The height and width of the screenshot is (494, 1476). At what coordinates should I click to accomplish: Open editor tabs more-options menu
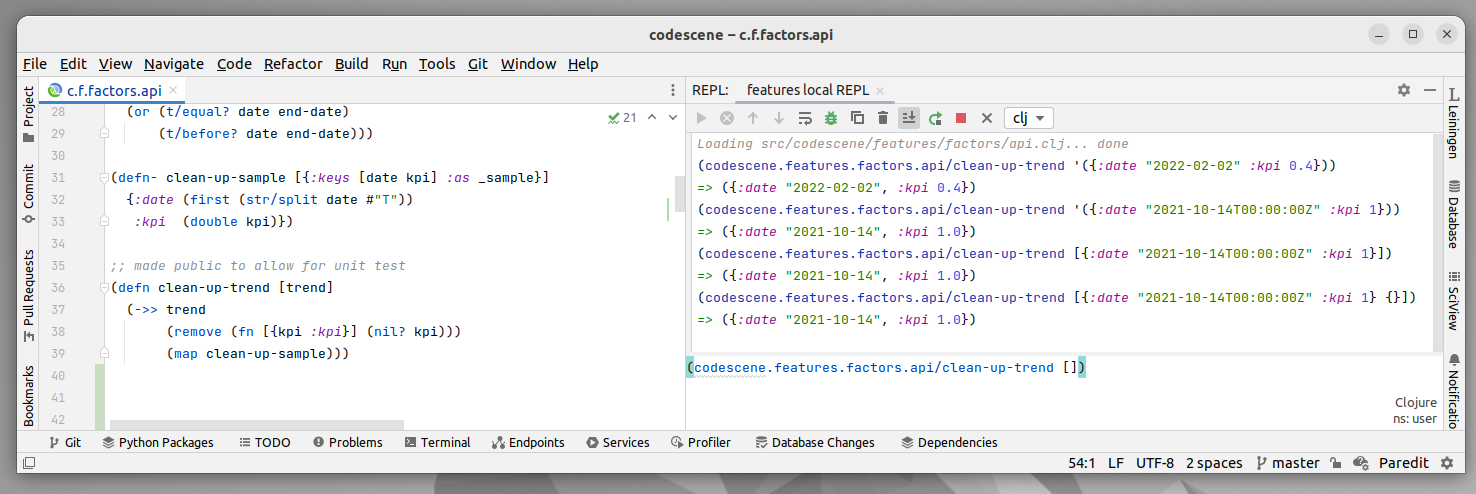click(672, 90)
